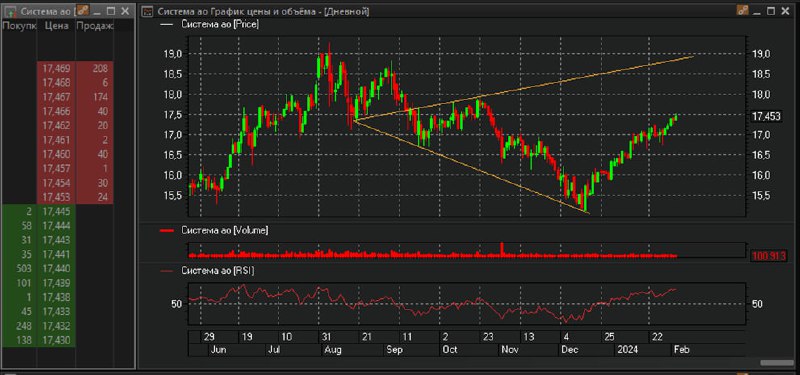Click the Продаж column header
Image resolution: width=800 pixels, height=375 pixels.
[x=94, y=27]
